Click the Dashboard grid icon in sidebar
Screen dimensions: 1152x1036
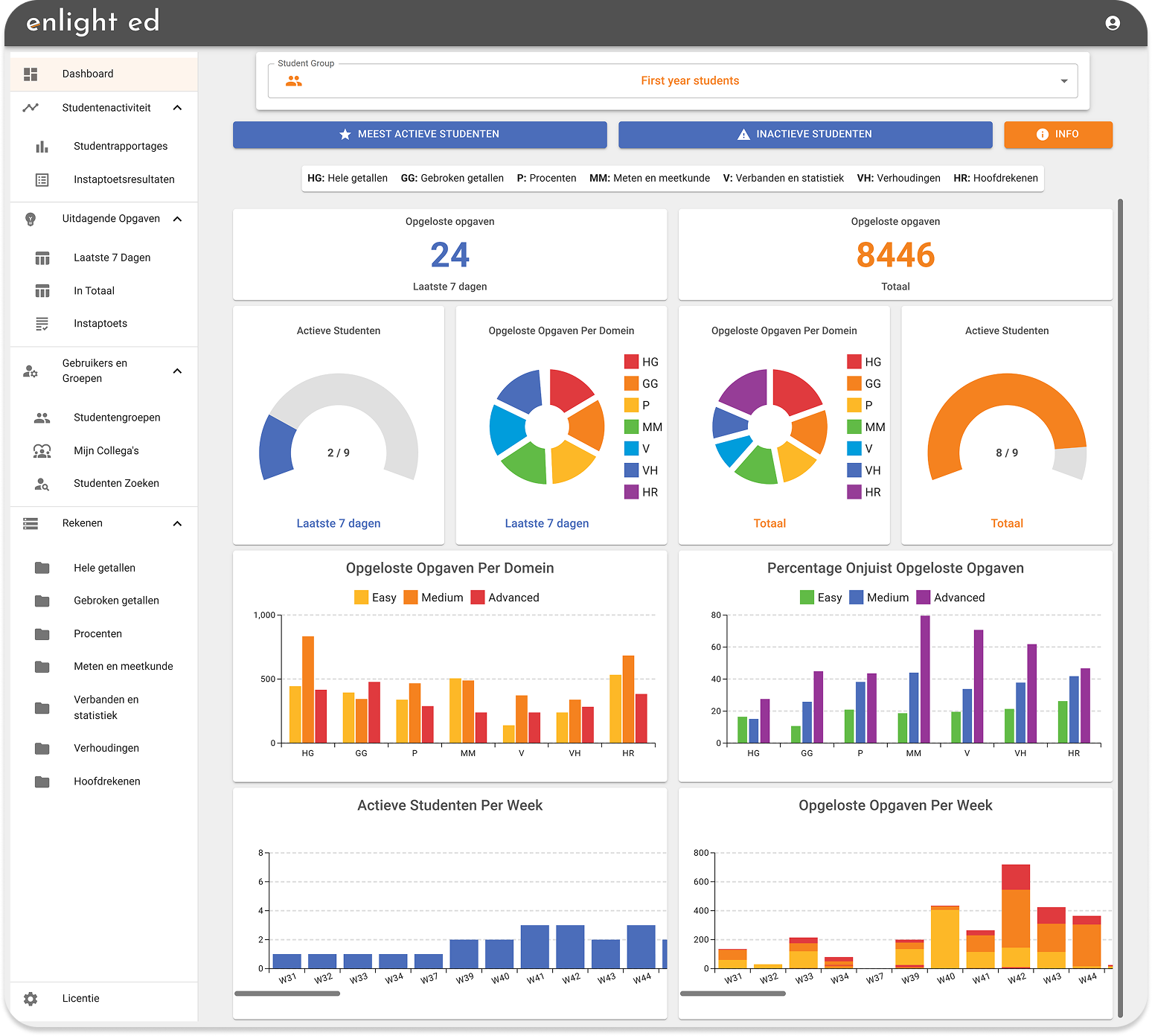(31, 74)
